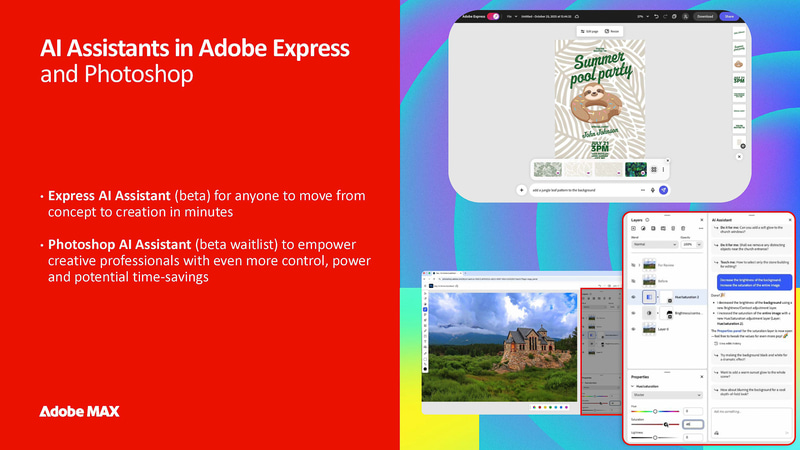Hide the Hue/saturation 2 layer eye
The image size is (800, 450).
coord(633,297)
